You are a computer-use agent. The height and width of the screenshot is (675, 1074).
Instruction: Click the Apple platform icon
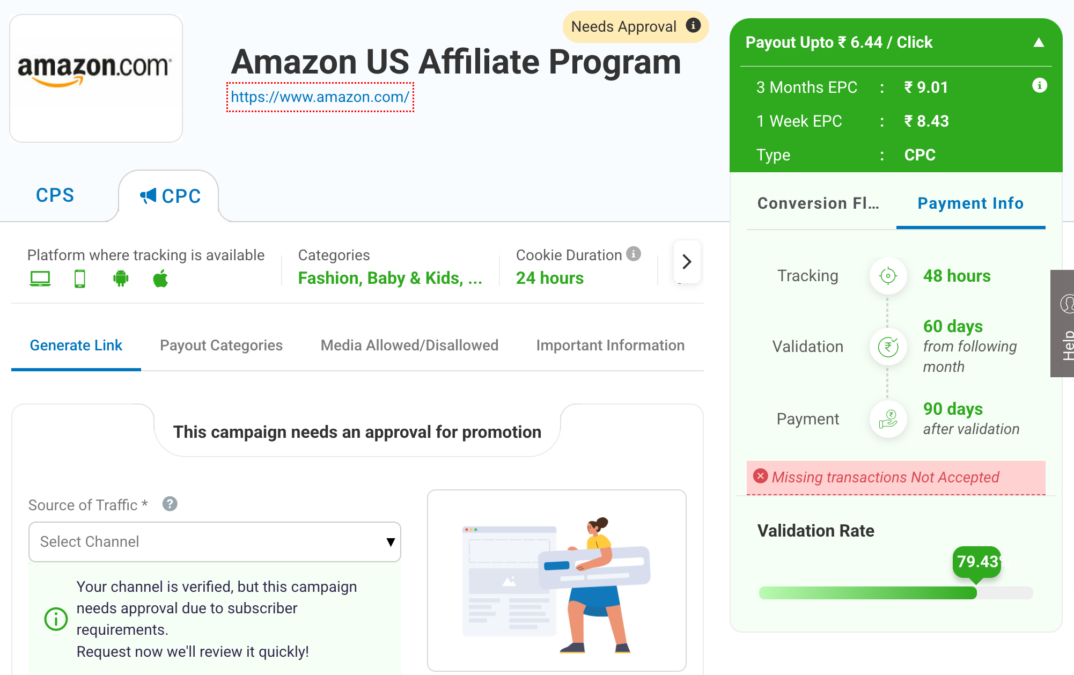point(160,278)
